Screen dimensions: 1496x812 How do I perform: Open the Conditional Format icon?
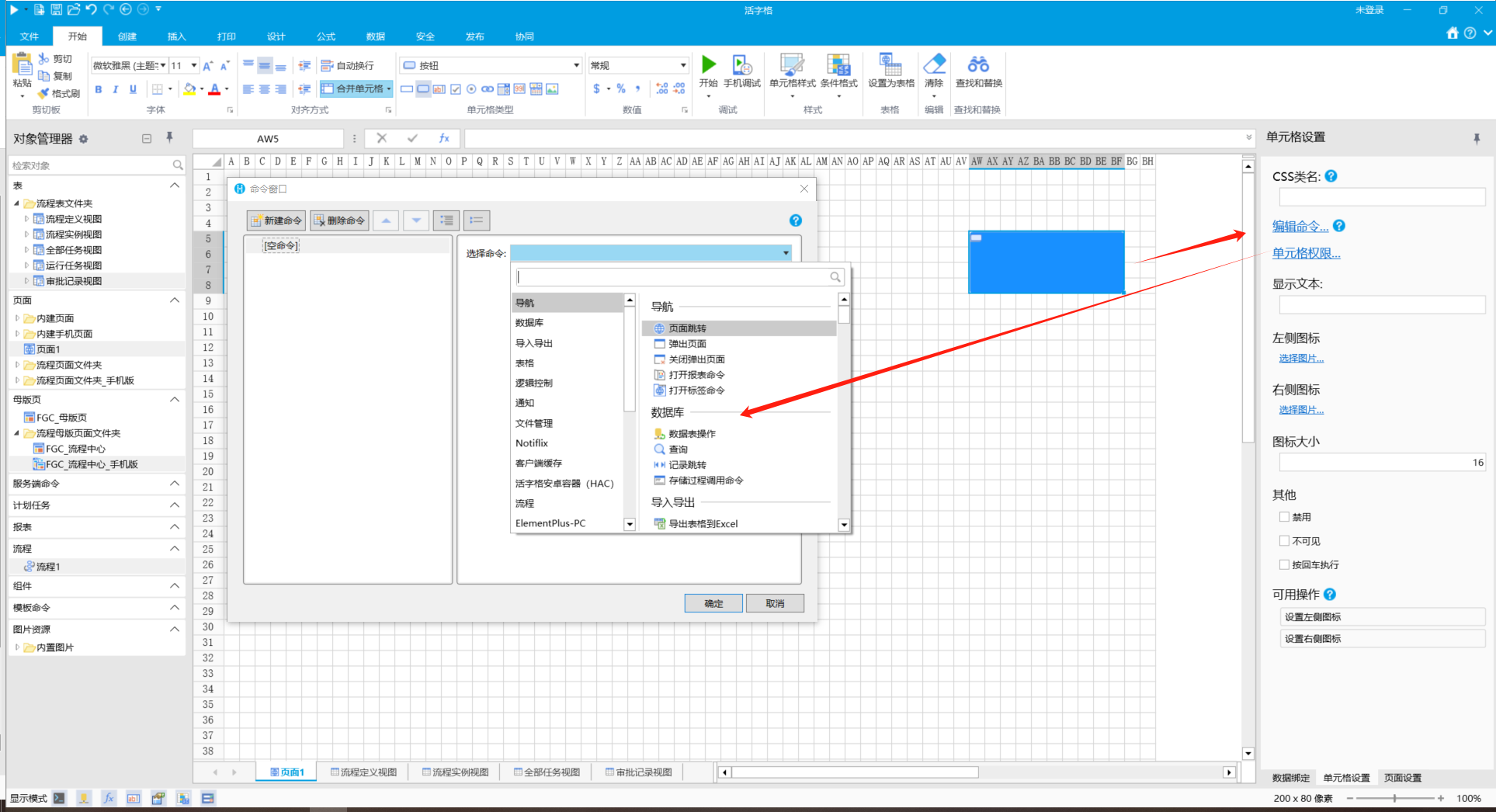(x=838, y=64)
